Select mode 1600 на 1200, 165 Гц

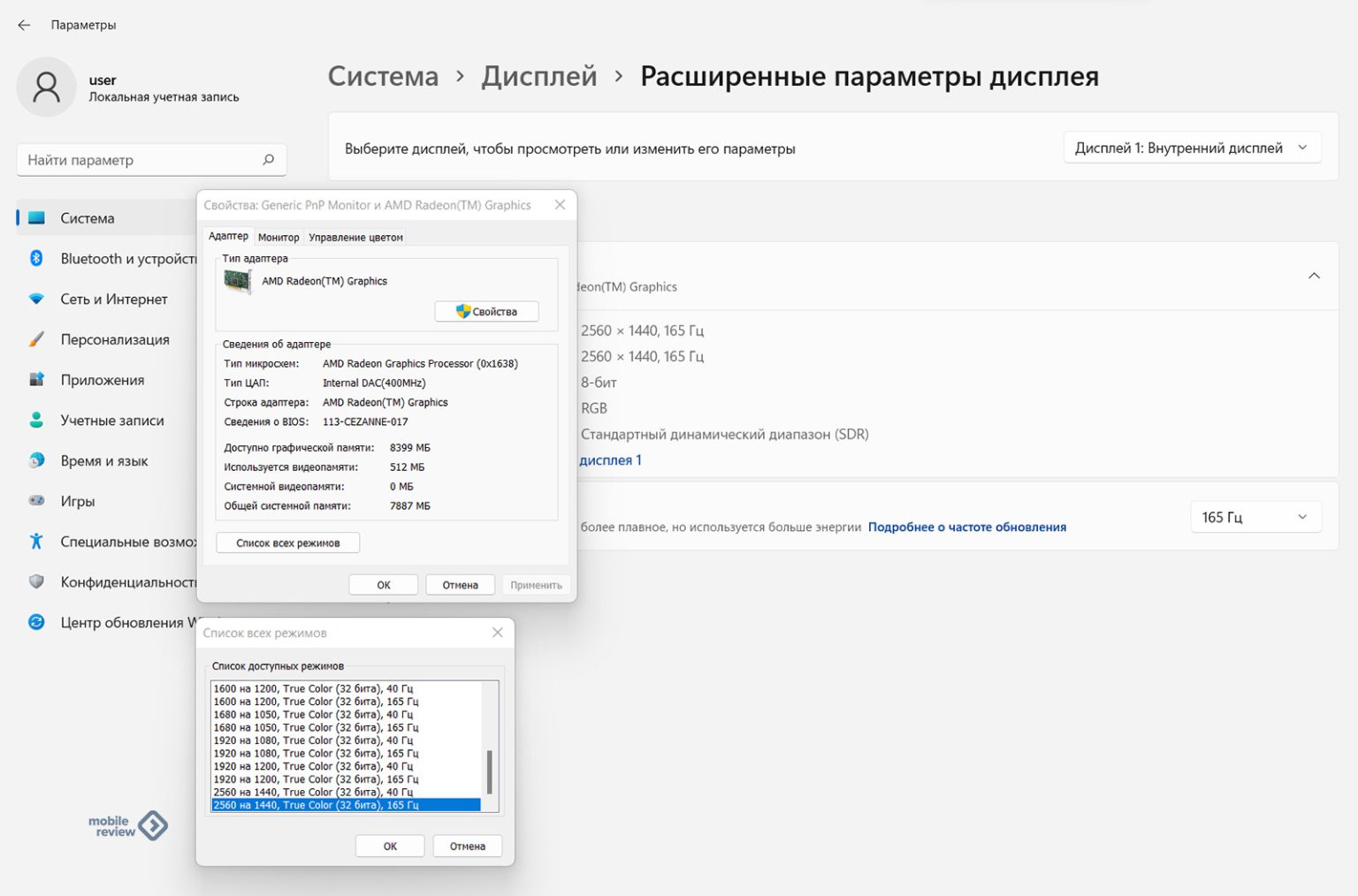tap(346, 702)
